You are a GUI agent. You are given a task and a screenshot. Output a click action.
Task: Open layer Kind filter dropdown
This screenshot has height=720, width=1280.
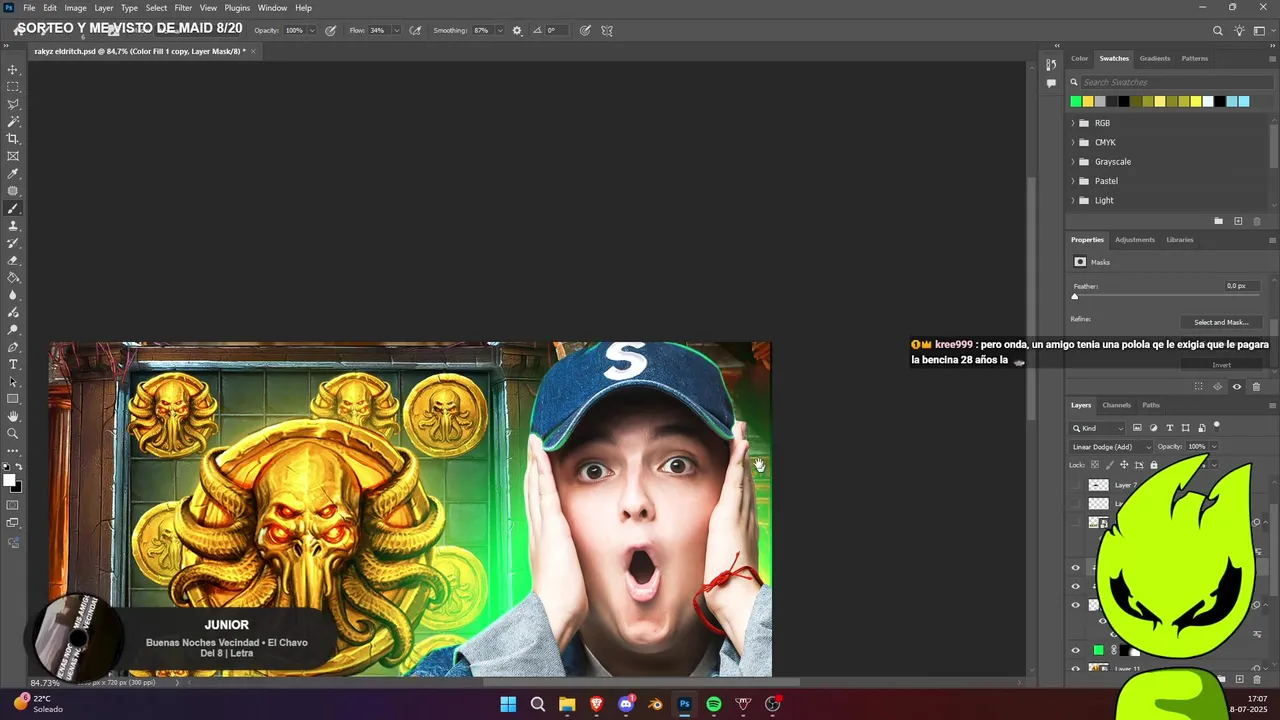[x=1098, y=428]
